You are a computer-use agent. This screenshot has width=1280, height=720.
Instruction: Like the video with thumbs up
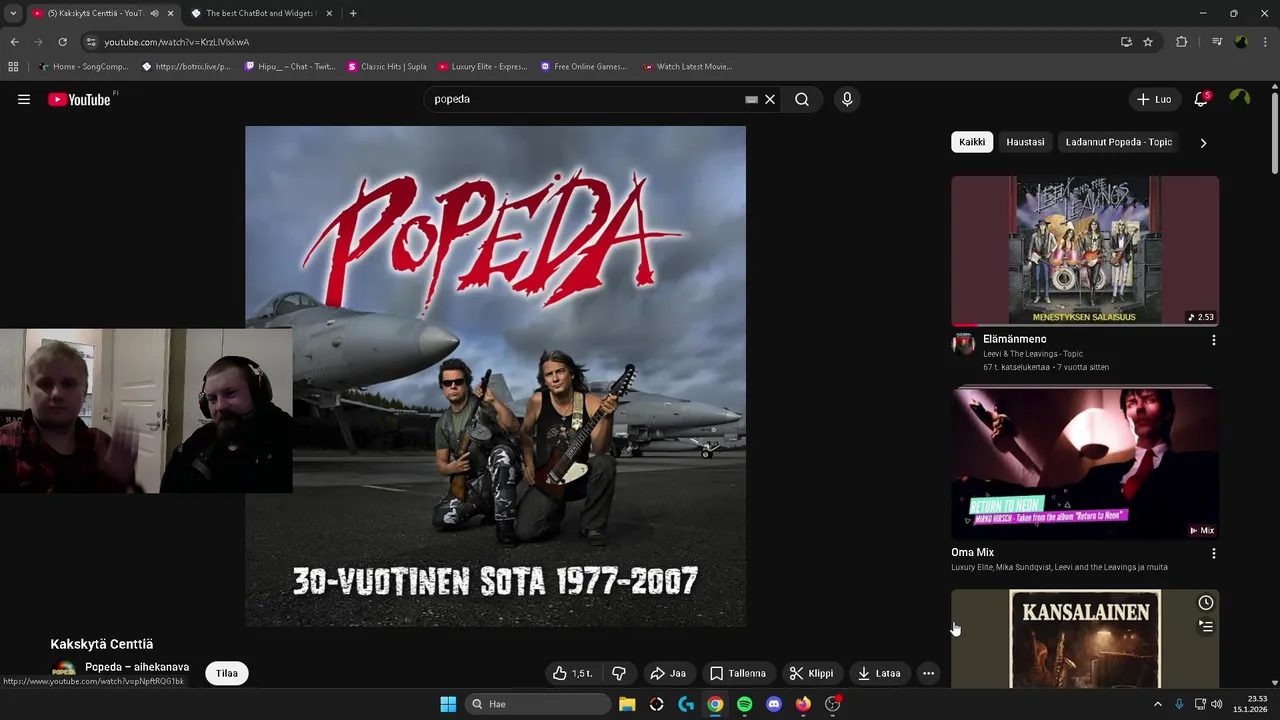click(x=572, y=673)
